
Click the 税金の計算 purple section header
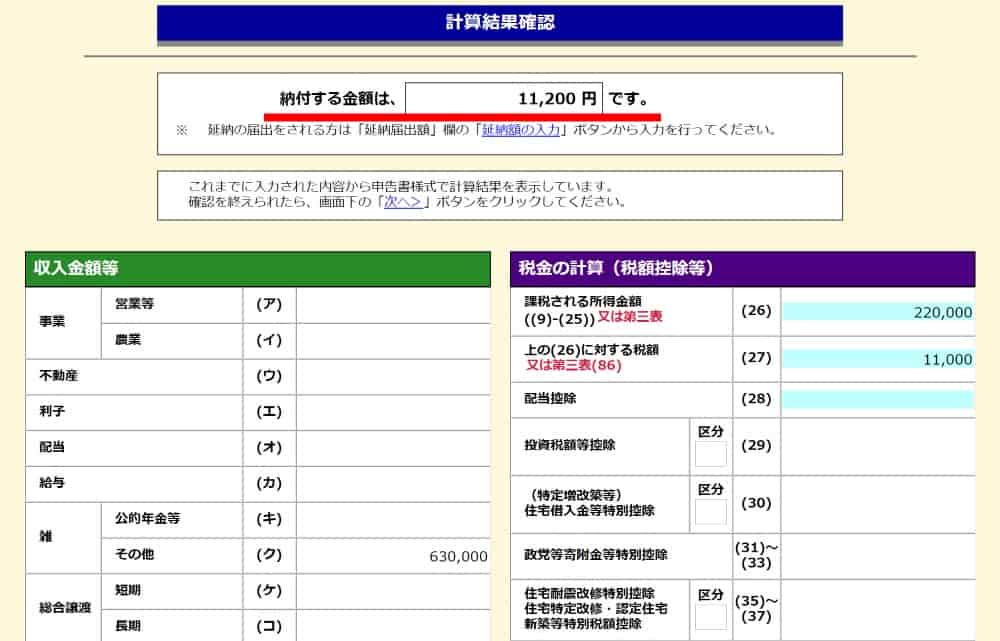tap(742, 269)
